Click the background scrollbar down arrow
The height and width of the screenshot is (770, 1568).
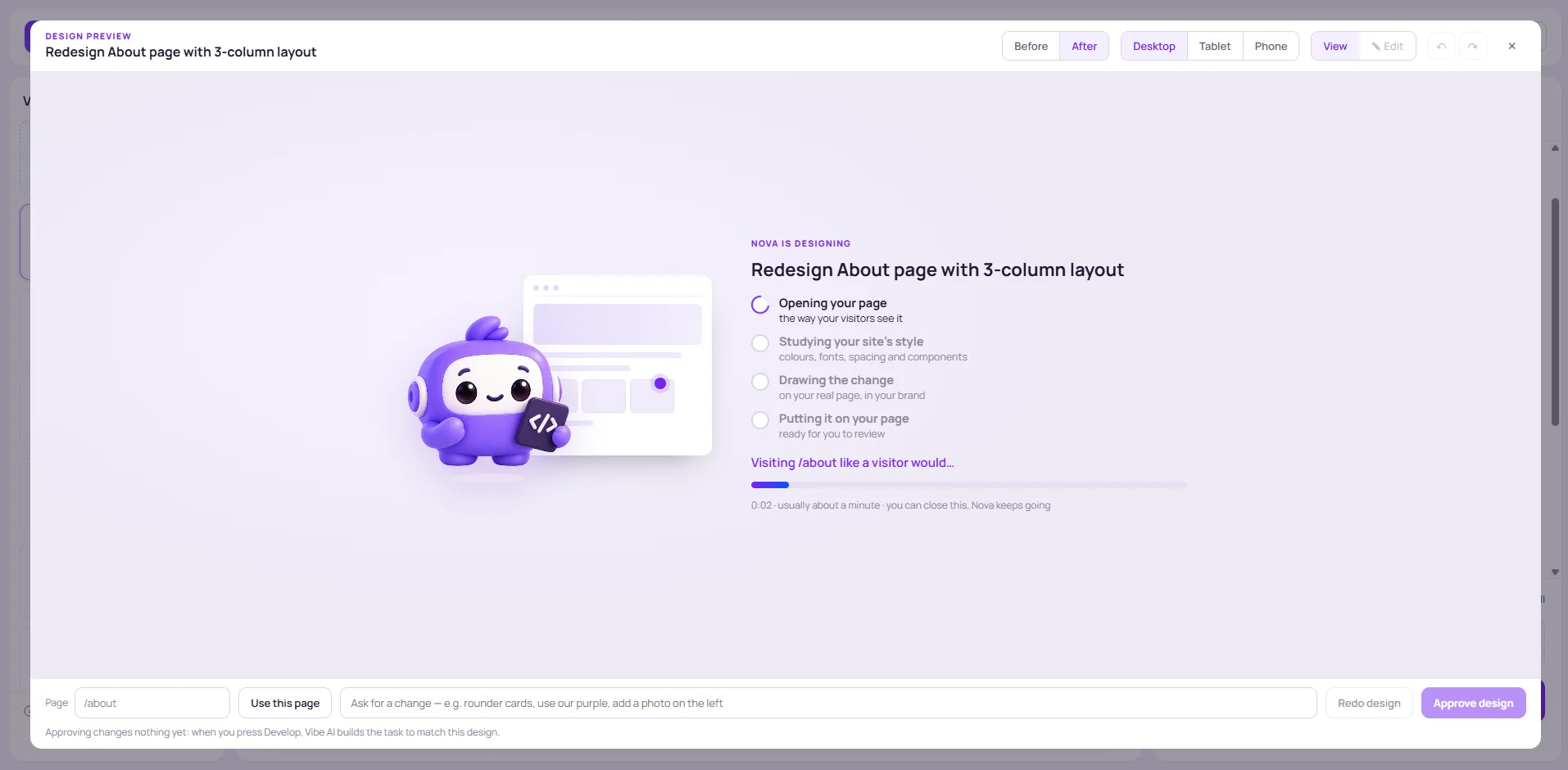click(1555, 573)
